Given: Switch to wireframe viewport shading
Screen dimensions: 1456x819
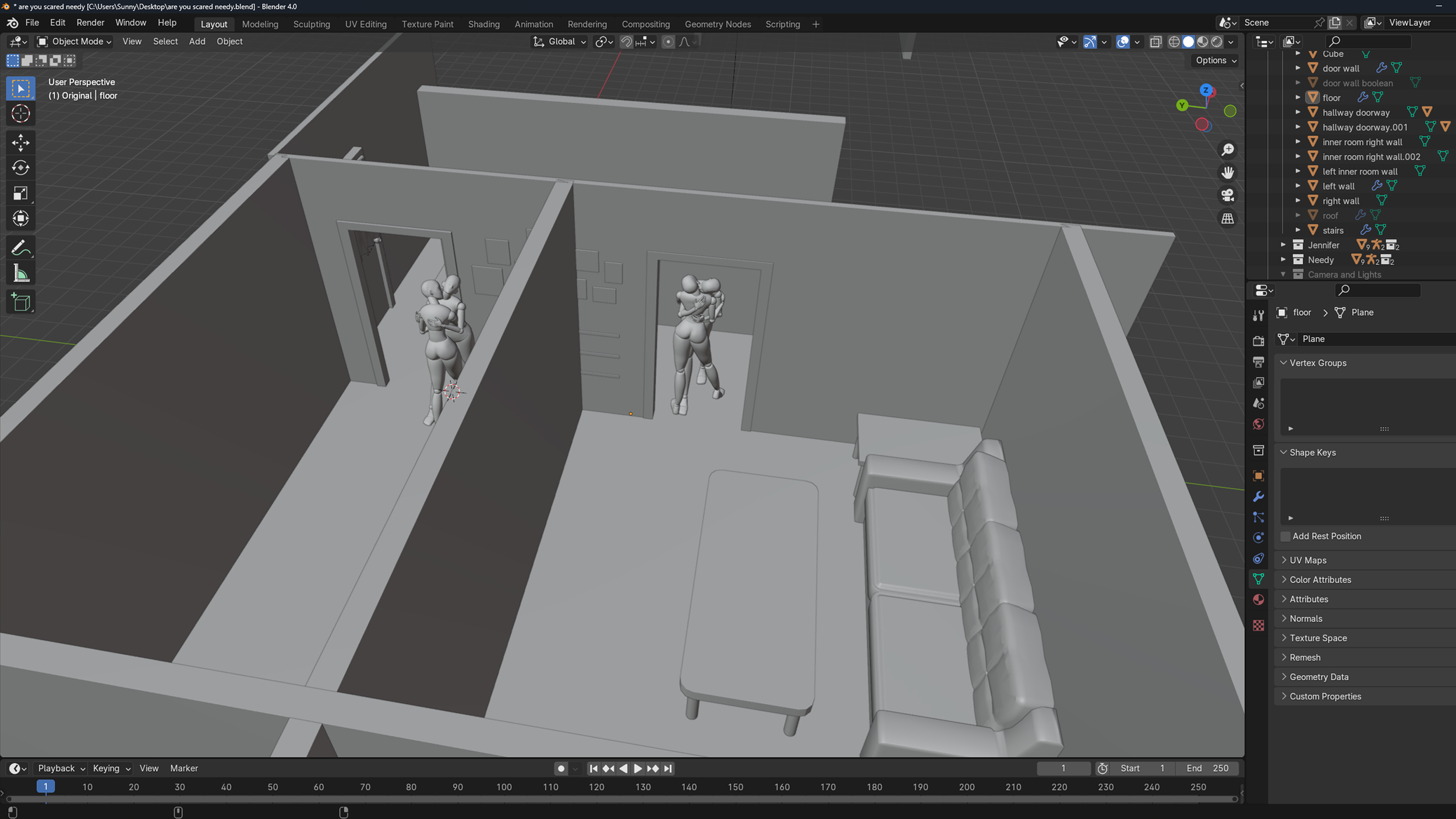Looking at the screenshot, I should pos(1174,41).
